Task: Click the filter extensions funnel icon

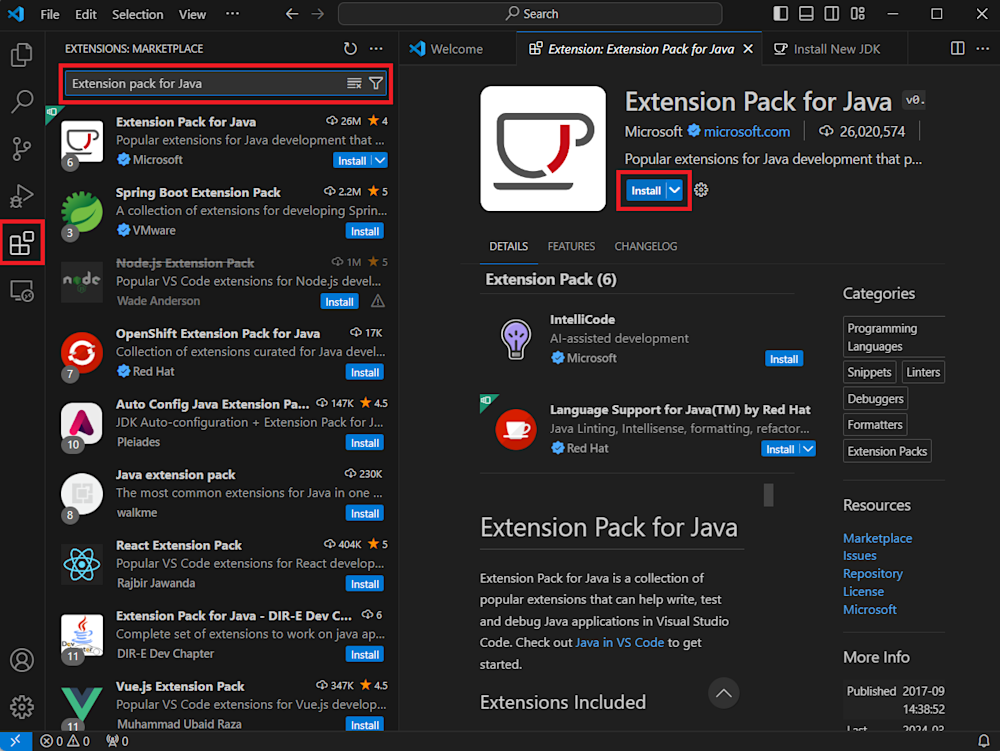Action: click(376, 83)
